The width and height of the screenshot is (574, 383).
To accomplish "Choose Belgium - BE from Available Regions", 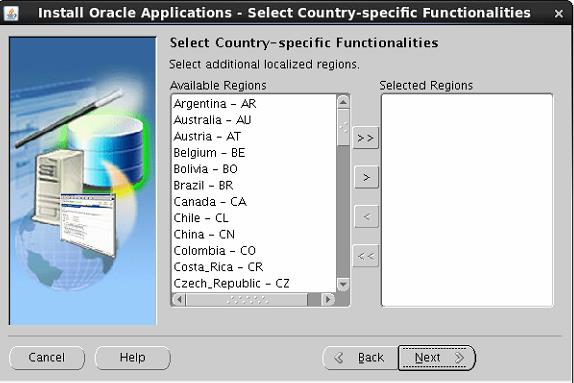I will point(254,152).
